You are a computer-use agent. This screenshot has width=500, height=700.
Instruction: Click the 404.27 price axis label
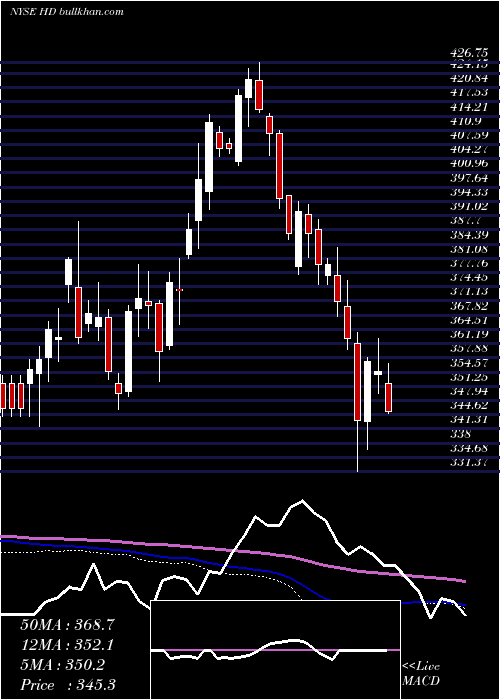pos(468,150)
